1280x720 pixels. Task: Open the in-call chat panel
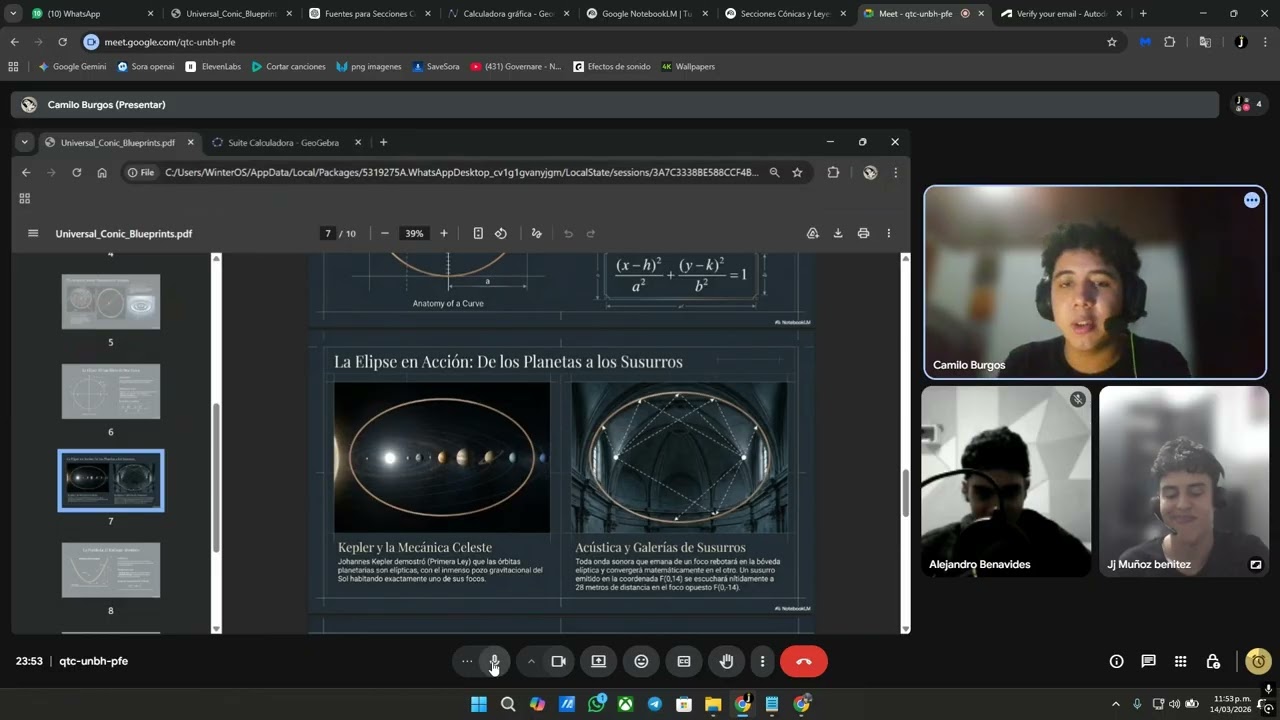point(1148,661)
